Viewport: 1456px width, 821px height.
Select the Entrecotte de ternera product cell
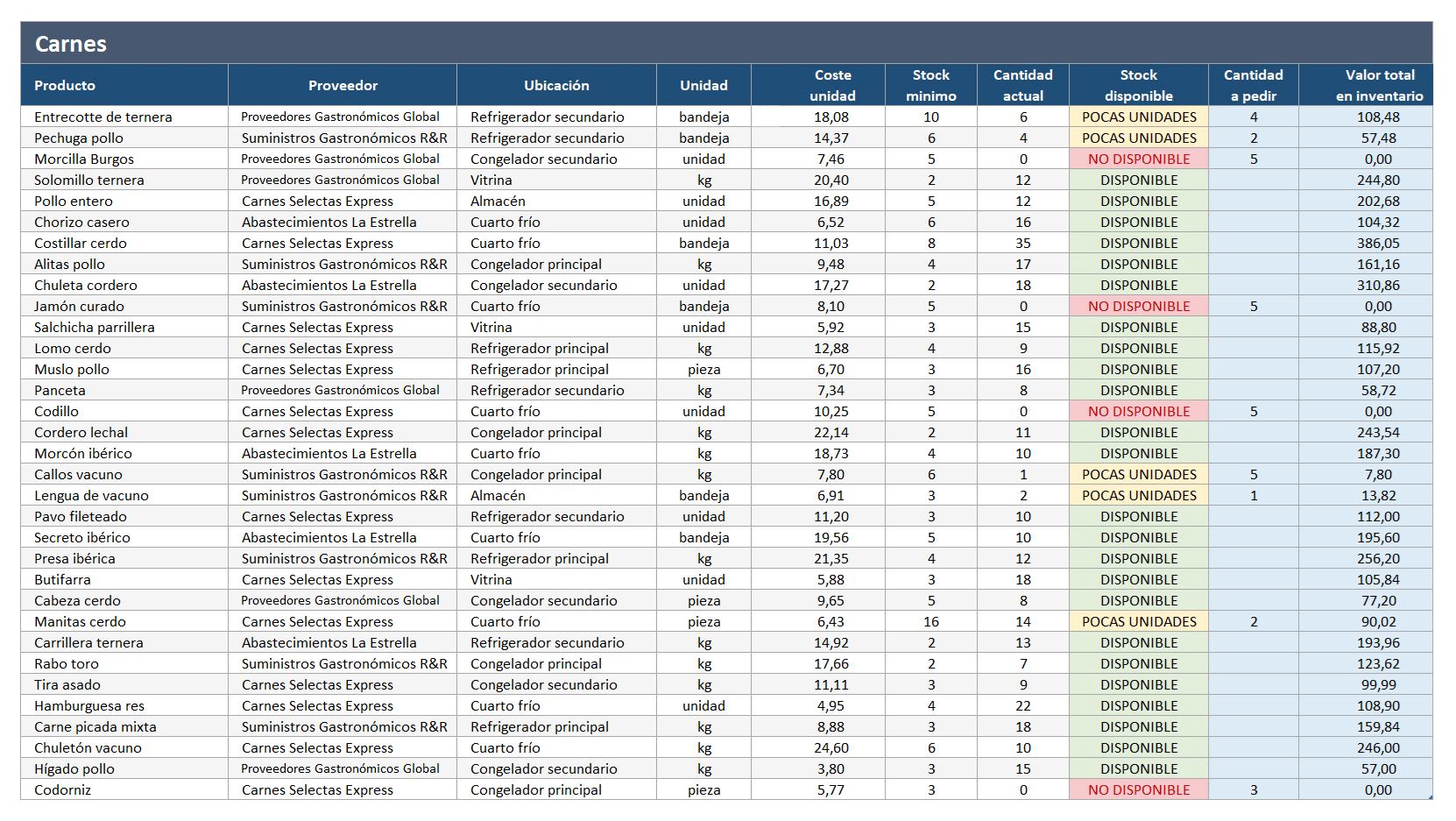pyautogui.click(x=124, y=117)
